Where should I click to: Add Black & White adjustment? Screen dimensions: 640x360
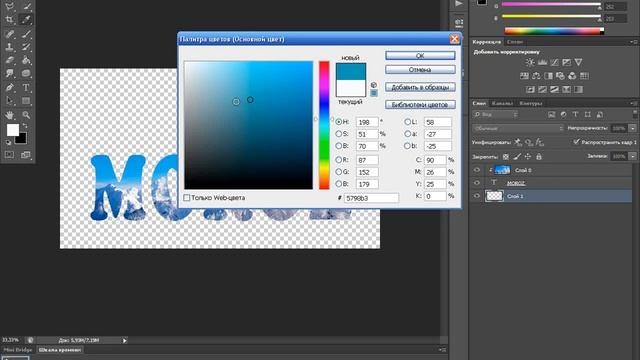pyautogui.click(x=548, y=76)
